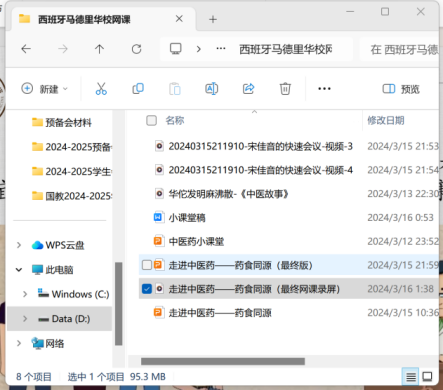This screenshot has height=390, width=443.
Task: Click the computer icon in address bar
Action: [x=176, y=49]
